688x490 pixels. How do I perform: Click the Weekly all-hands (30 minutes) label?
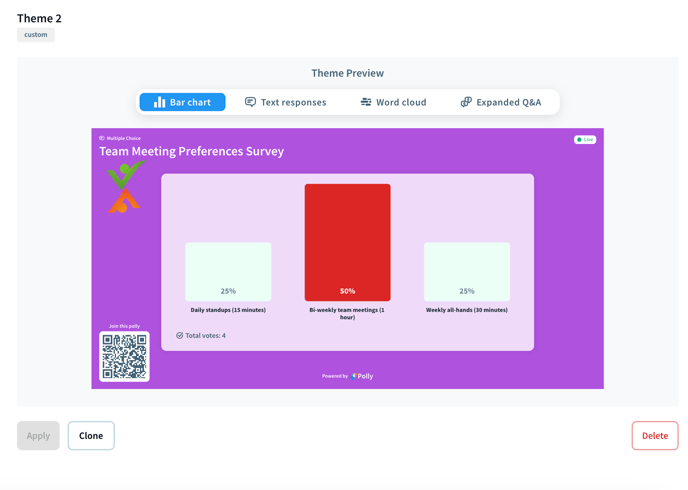coord(467,310)
